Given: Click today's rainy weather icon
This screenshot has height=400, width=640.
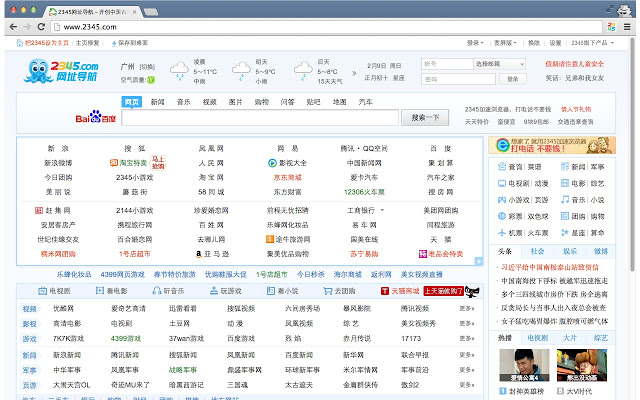Looking at the screenshot, I should (x=179, y=71).
